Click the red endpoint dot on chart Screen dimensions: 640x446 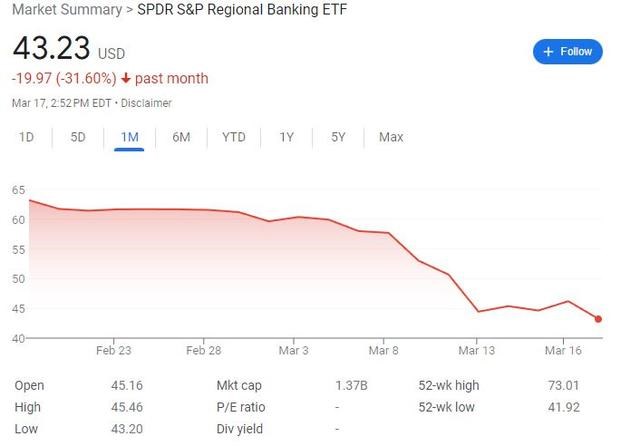[x=598, y=319]
